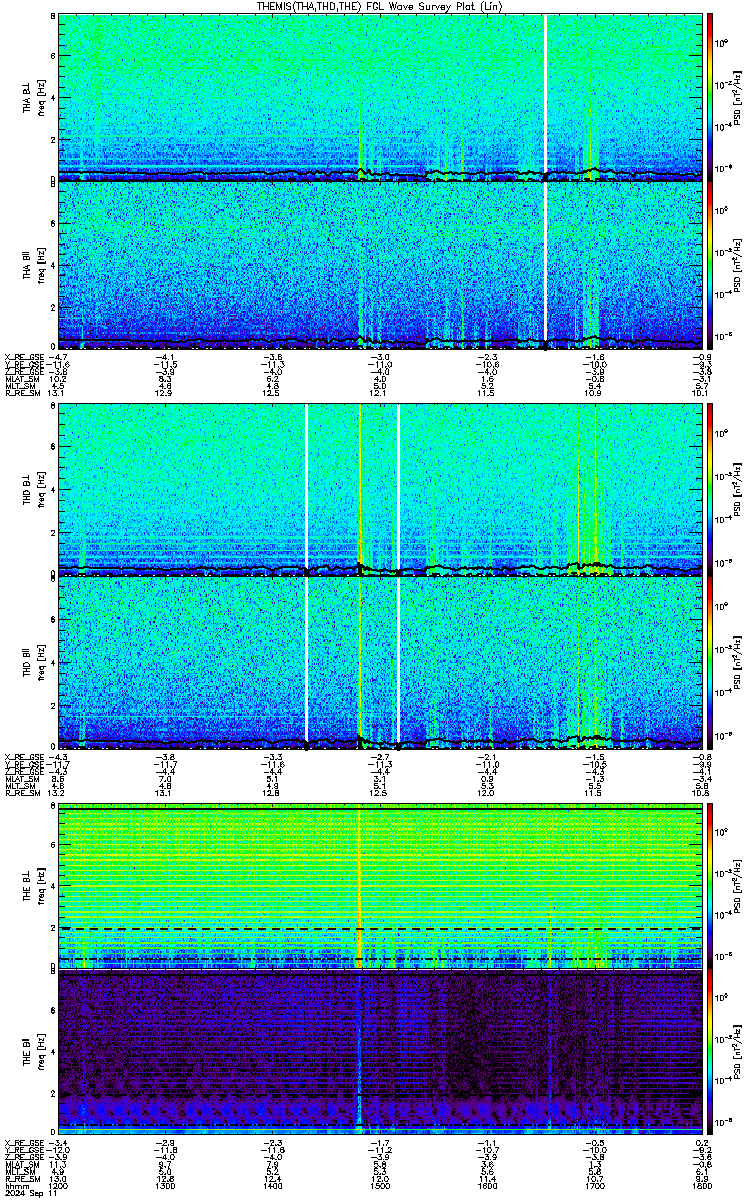
Task: Click the THA B-perpendicular panel color bar
Action: point(710,97)
